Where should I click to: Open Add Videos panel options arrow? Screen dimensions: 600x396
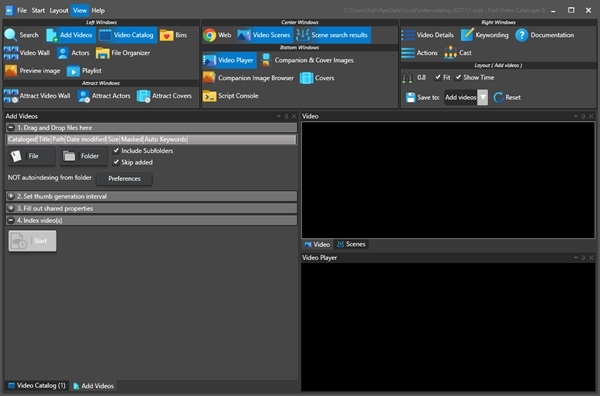(x=279, y=116)
